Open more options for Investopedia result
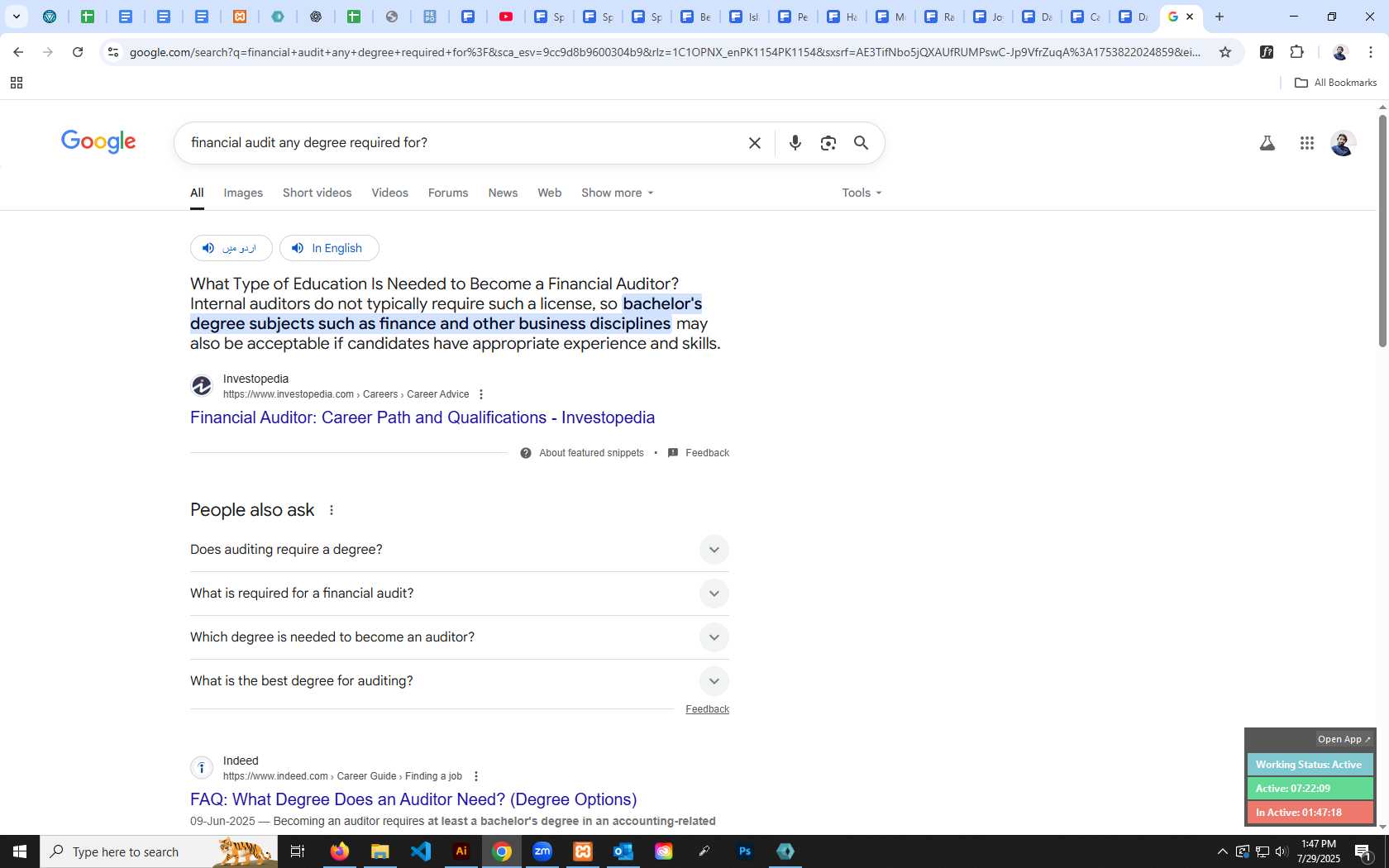This screenshot has height=868, width=1389. tap(481, 394)
